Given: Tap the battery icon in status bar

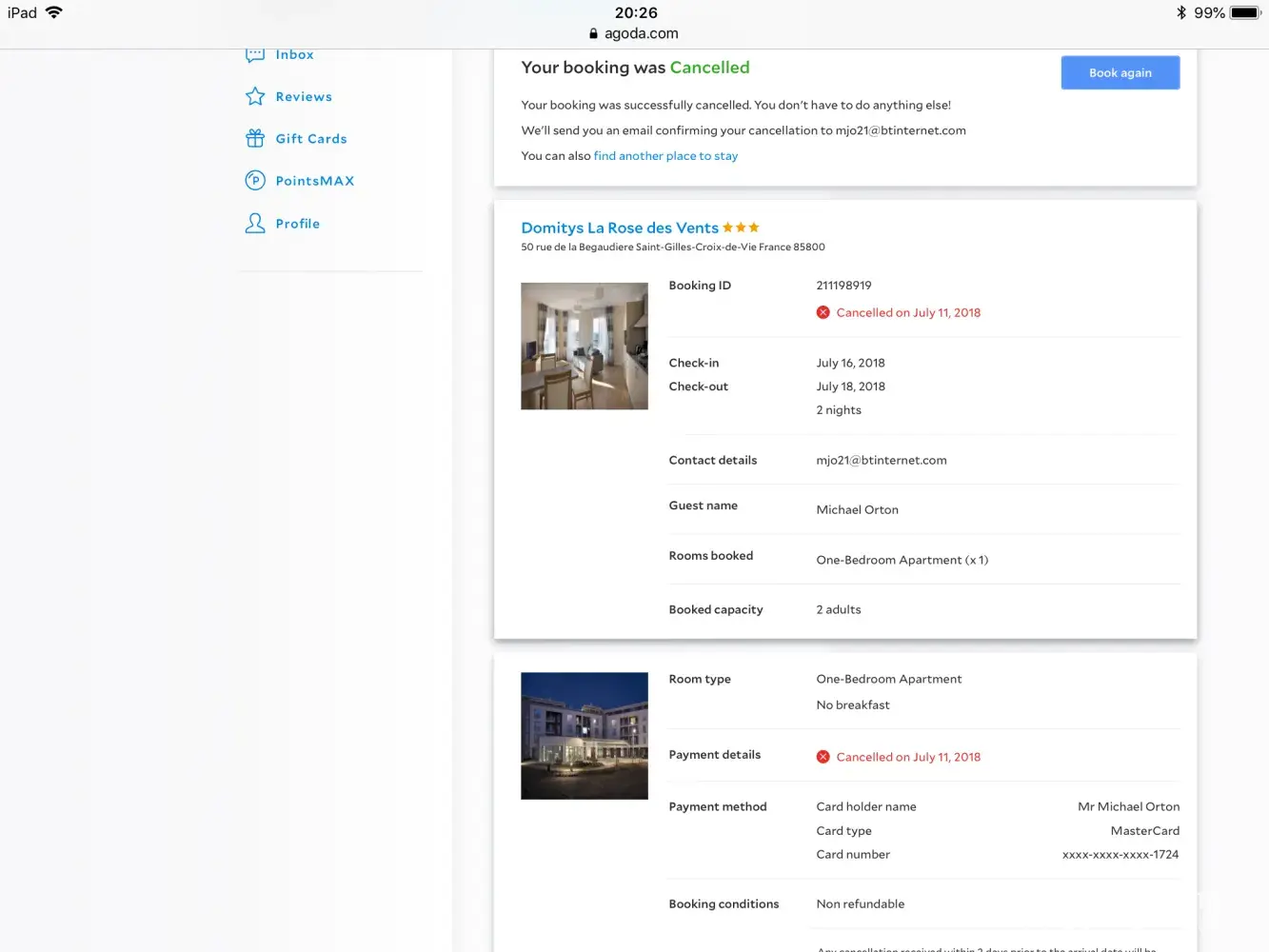Looking at the screenshot, I should pos(1244,12).
